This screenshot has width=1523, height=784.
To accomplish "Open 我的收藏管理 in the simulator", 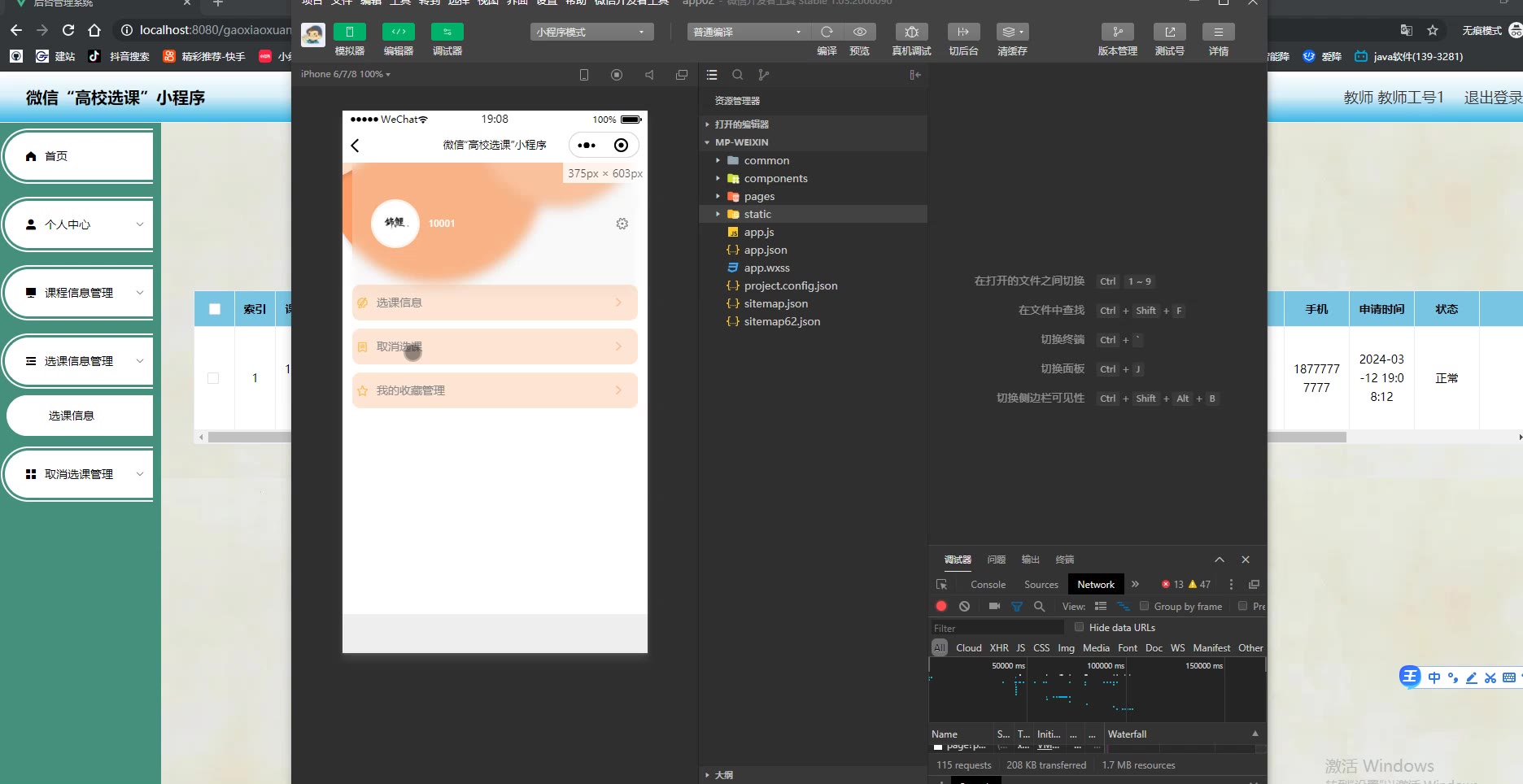I will [x=495, y=390].
